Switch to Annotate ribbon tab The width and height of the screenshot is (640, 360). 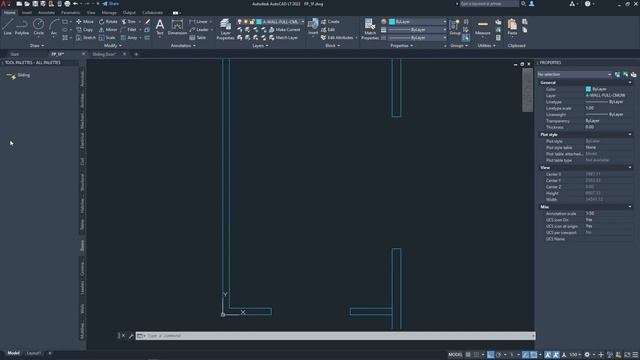click(x=46, y=13)
